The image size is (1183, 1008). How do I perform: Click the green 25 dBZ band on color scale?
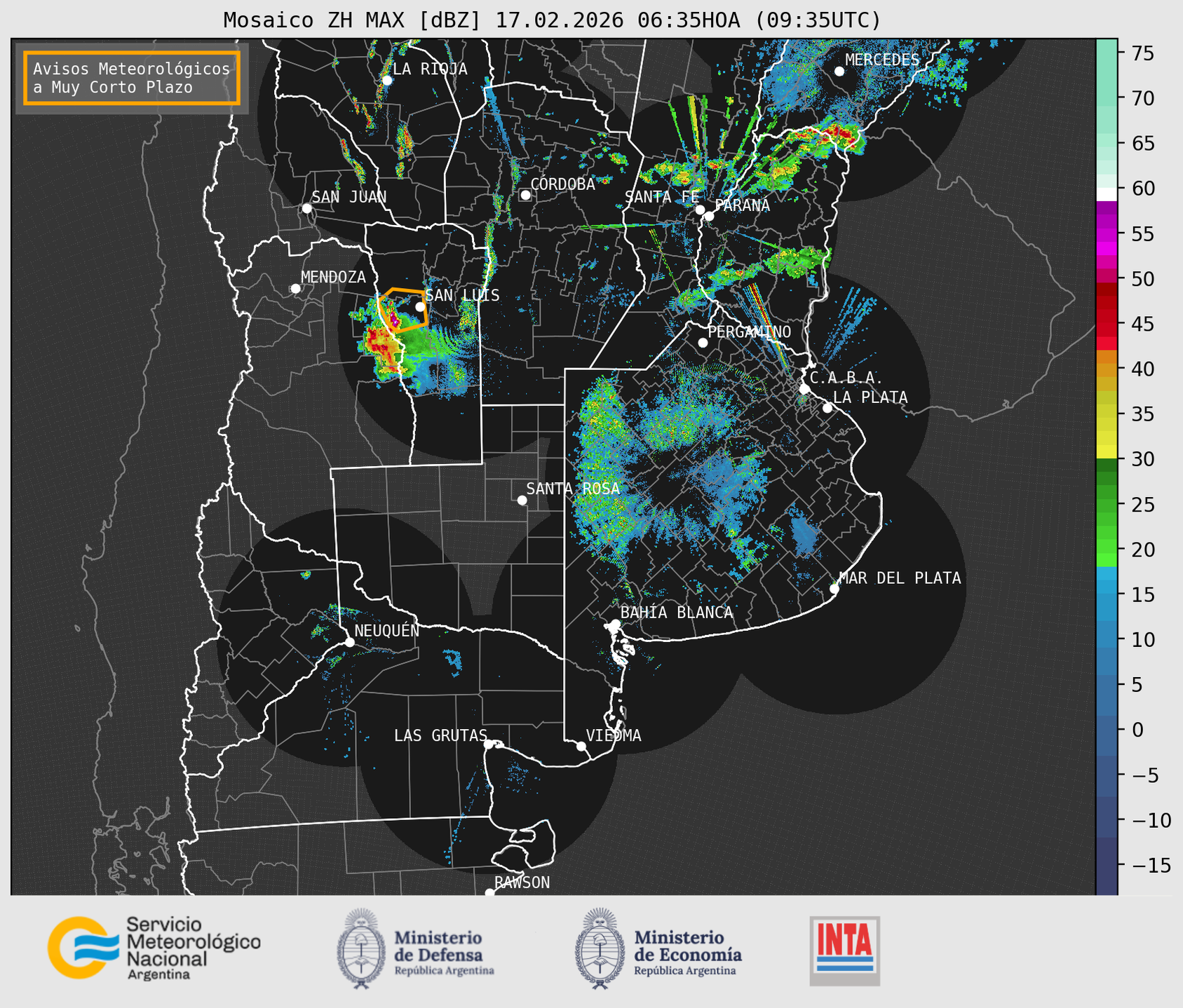point(1107,505)
